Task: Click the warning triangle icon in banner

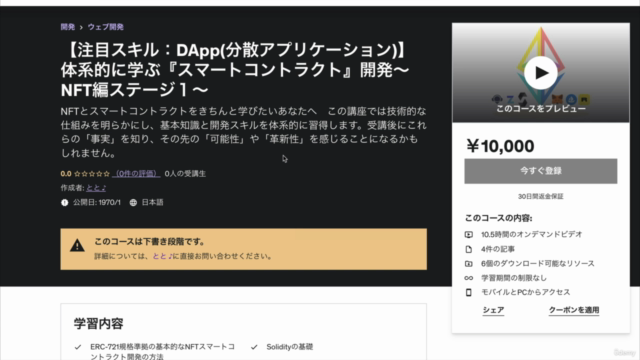Action: tap(77, 245)
